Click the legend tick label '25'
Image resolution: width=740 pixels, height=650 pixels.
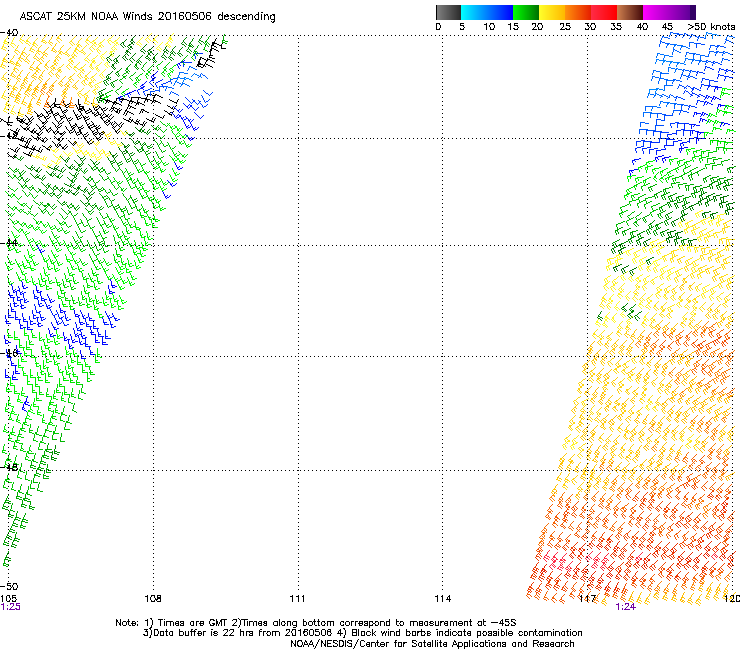point(565,27)
